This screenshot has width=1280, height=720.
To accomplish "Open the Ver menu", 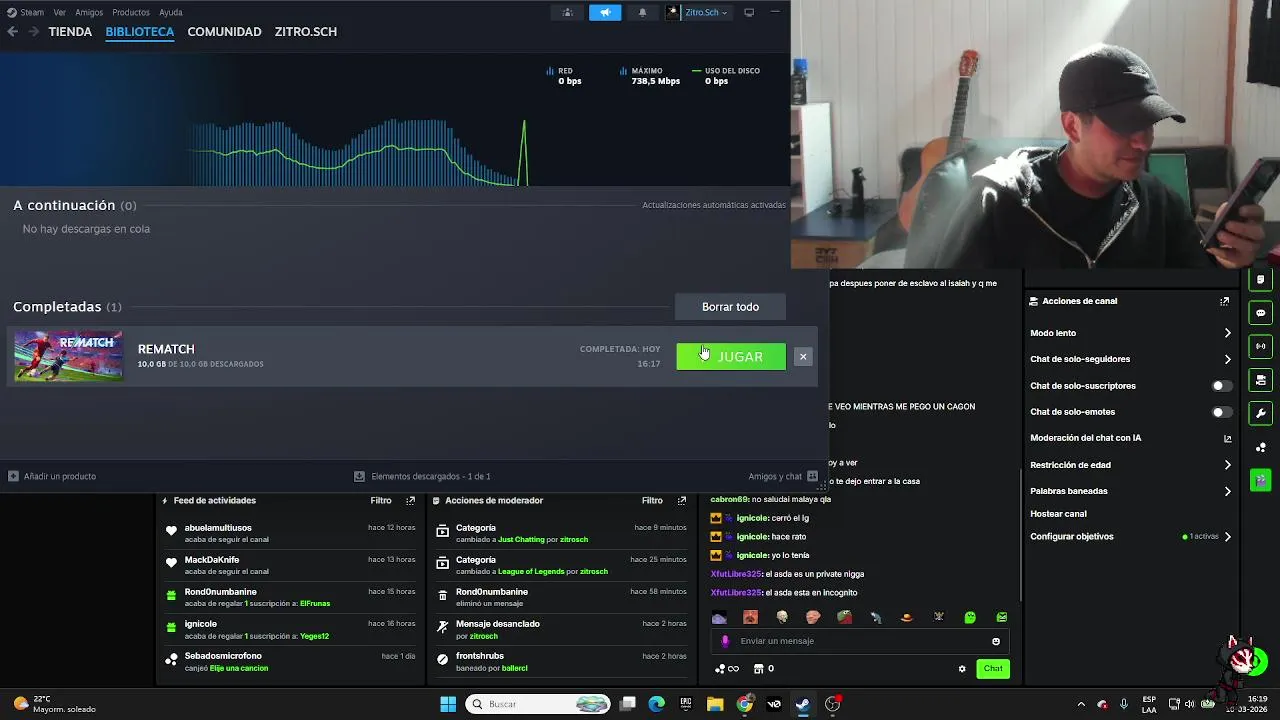I will click(x=60, y=12).
